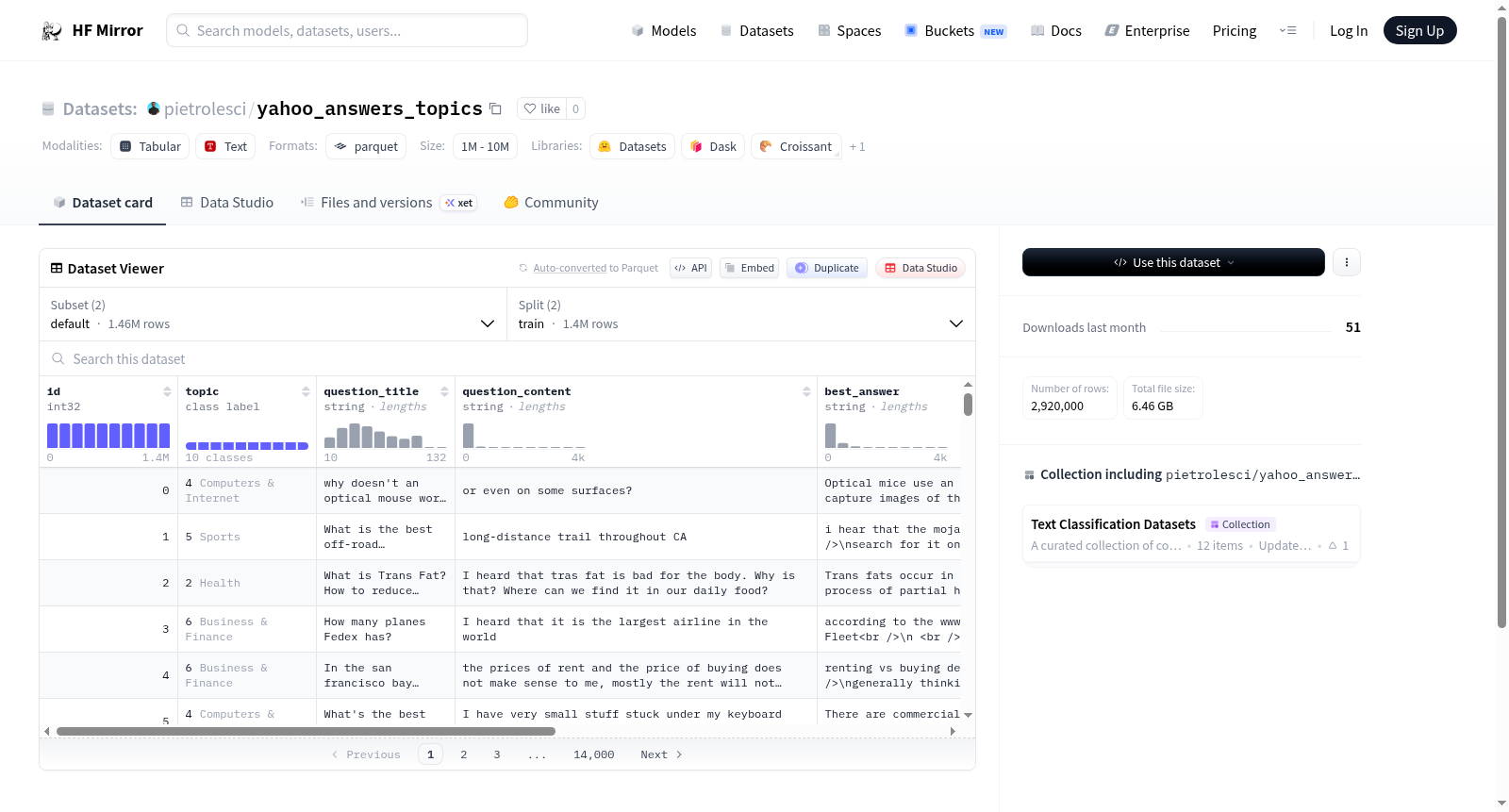The image size is (1509, 812).
Task: Go to Datasets in the top navigation
Action: pos(756,31)
